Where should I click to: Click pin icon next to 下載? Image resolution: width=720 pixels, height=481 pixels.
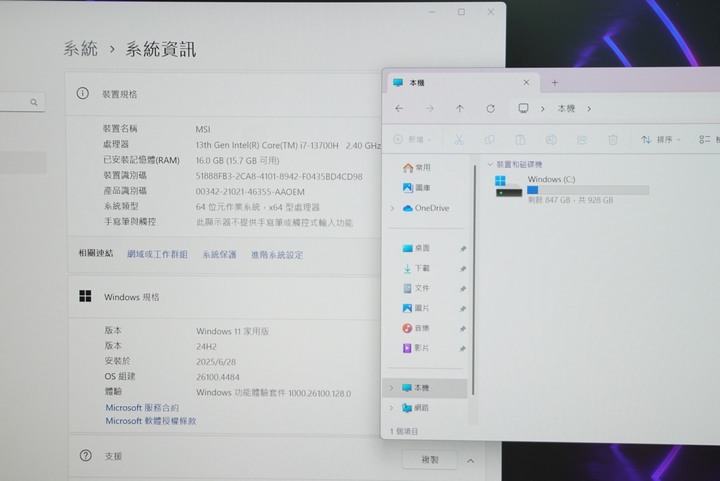click(x=462, y=269)
